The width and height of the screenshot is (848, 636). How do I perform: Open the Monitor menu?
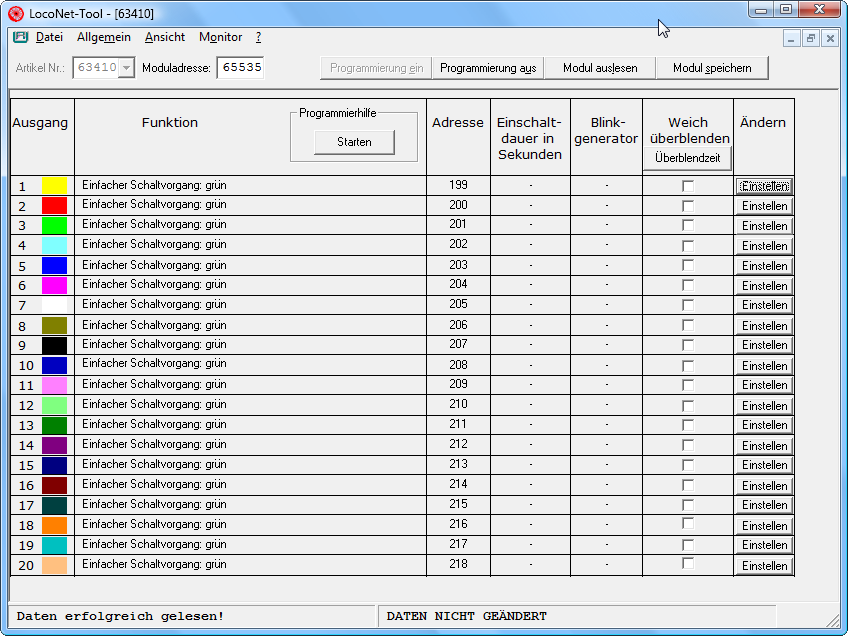coord(221,37)
